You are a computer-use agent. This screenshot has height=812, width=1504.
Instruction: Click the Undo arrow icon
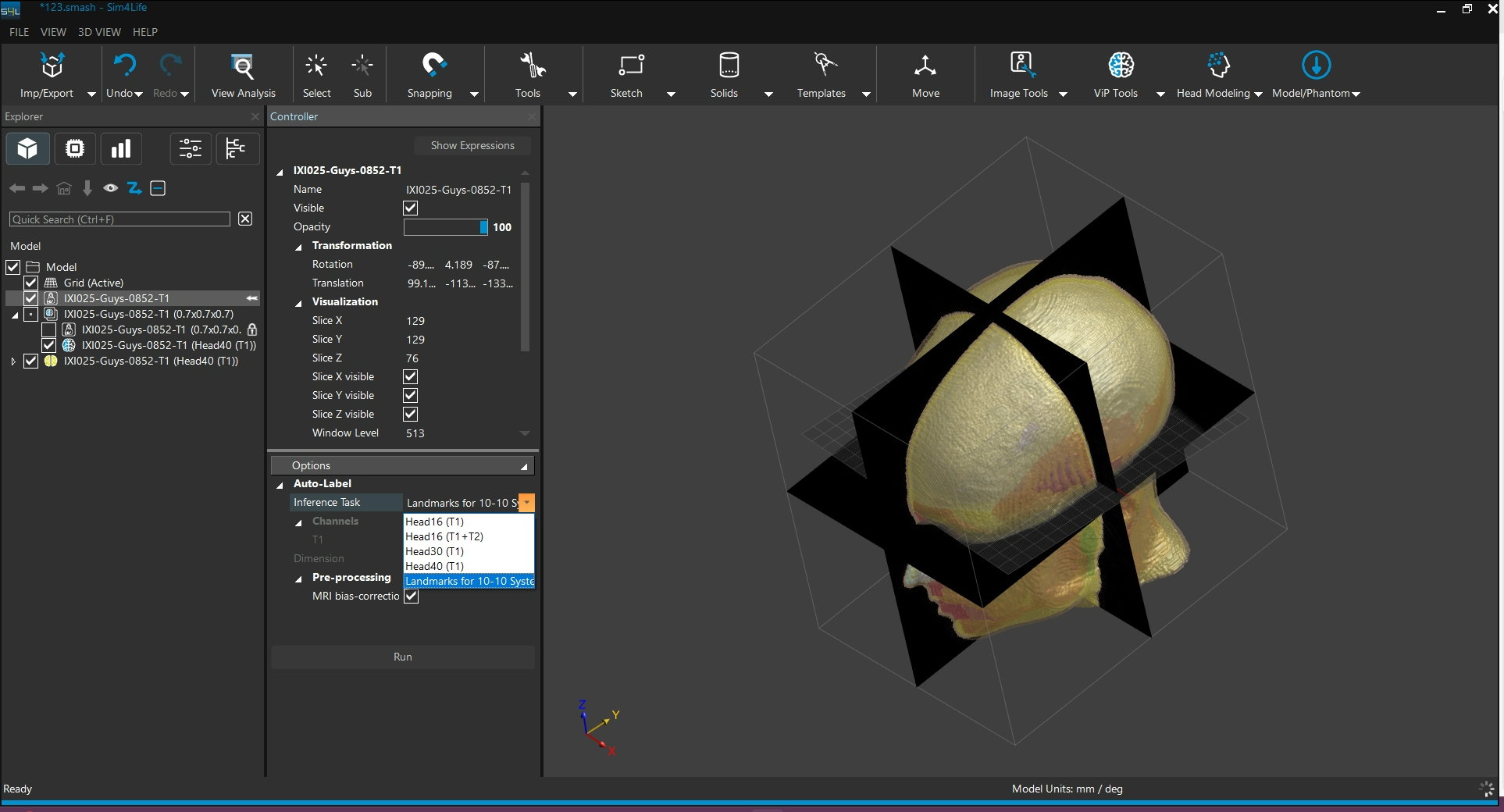click(124, 66)
